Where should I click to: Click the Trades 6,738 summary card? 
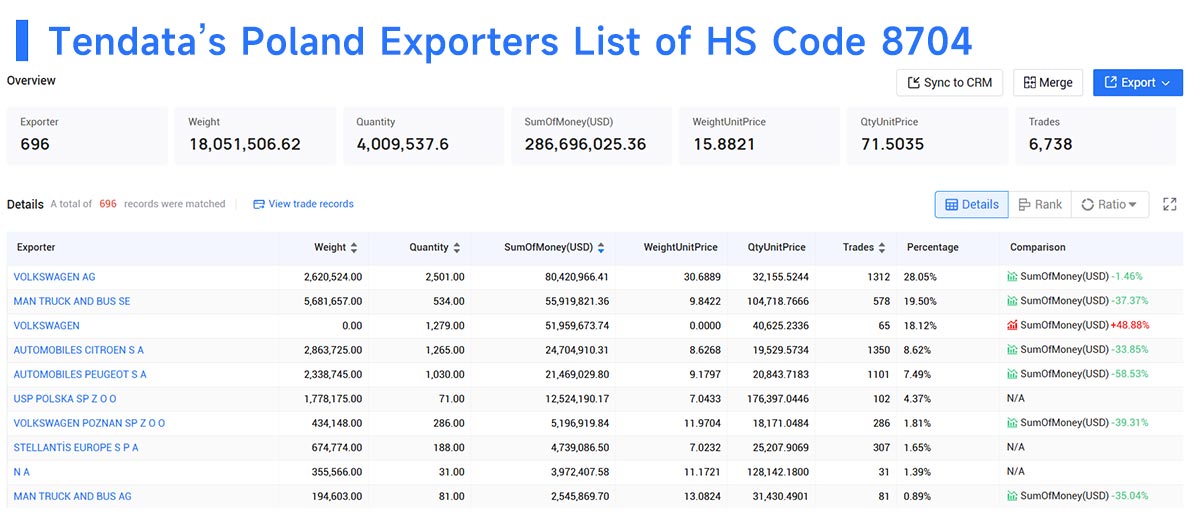tap(1096, 136)
